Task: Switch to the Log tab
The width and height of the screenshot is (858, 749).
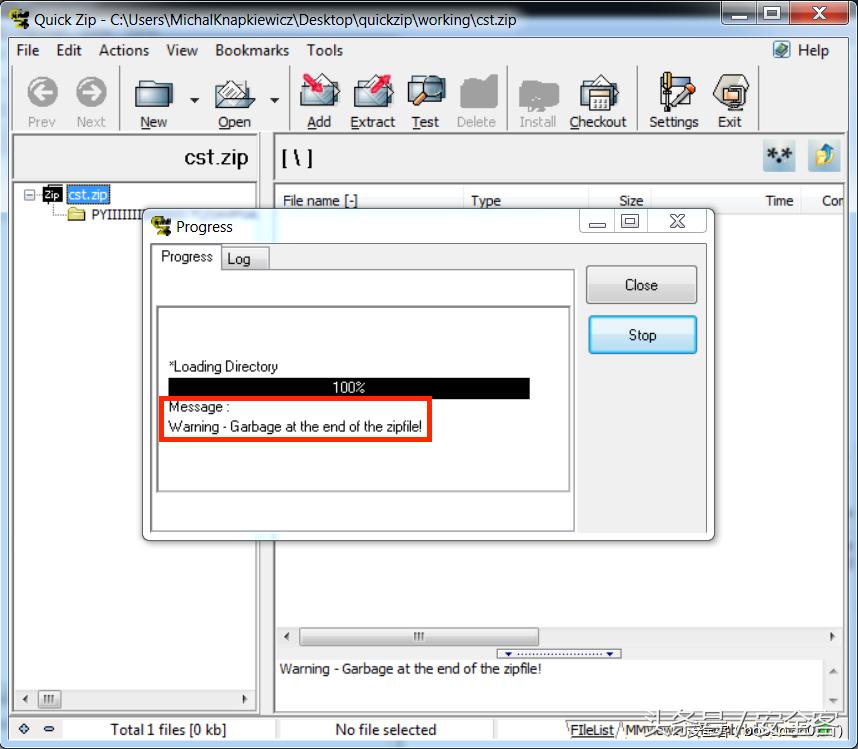Action: [x=242, y=258]
